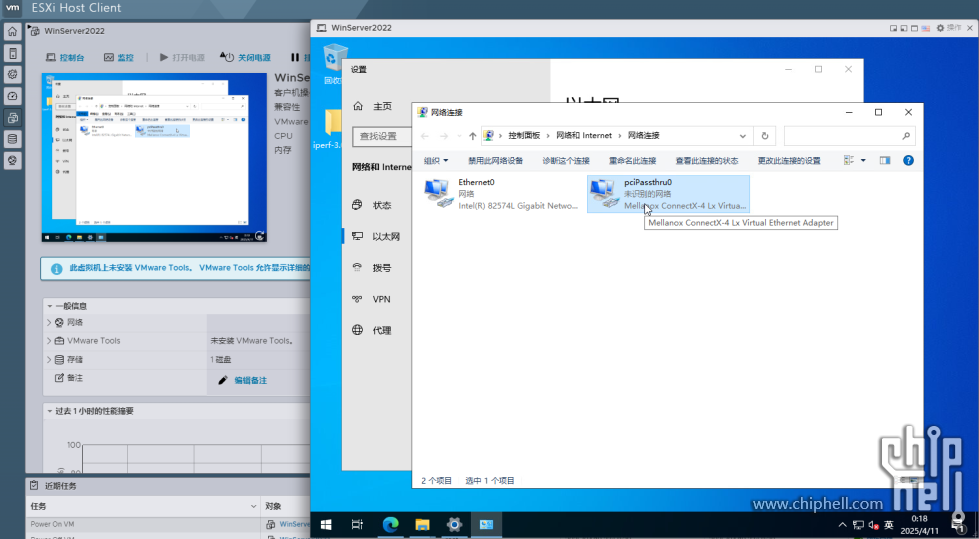
Task: Click the 备注 label row
Action: coord(69,378)
